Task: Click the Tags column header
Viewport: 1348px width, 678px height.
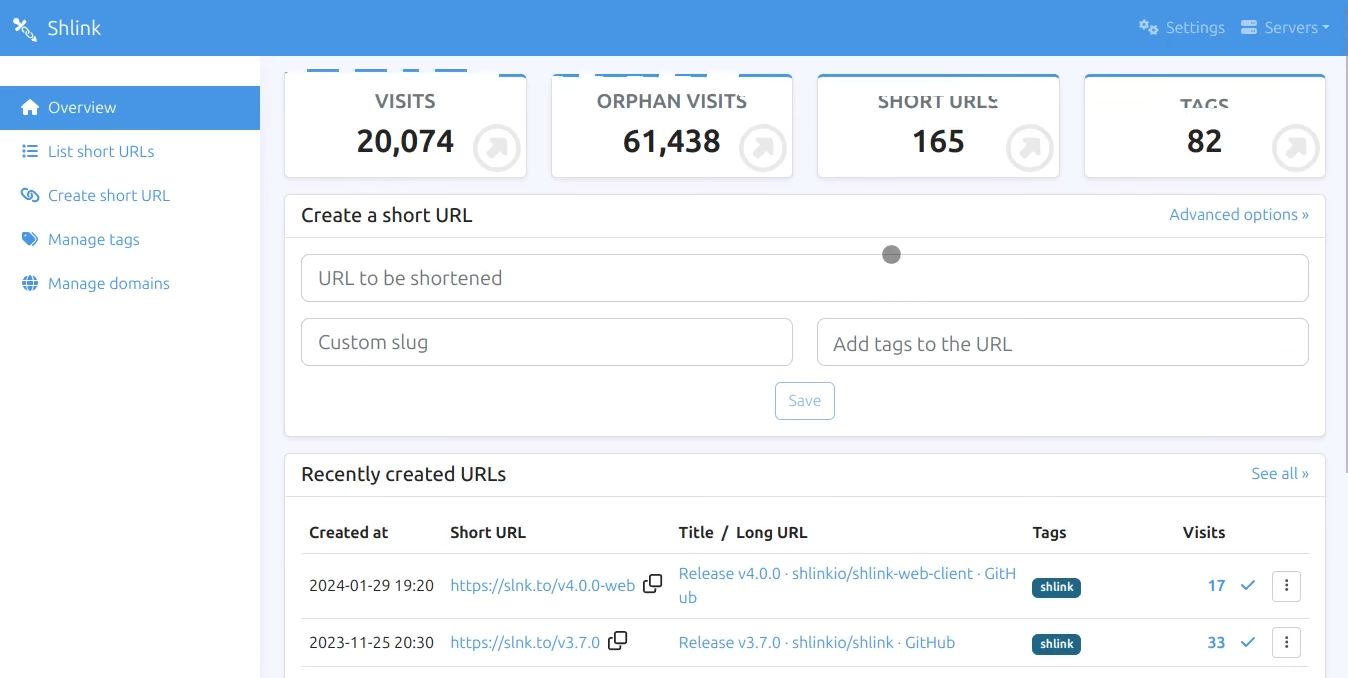Action: click(x=1049, y=533)
